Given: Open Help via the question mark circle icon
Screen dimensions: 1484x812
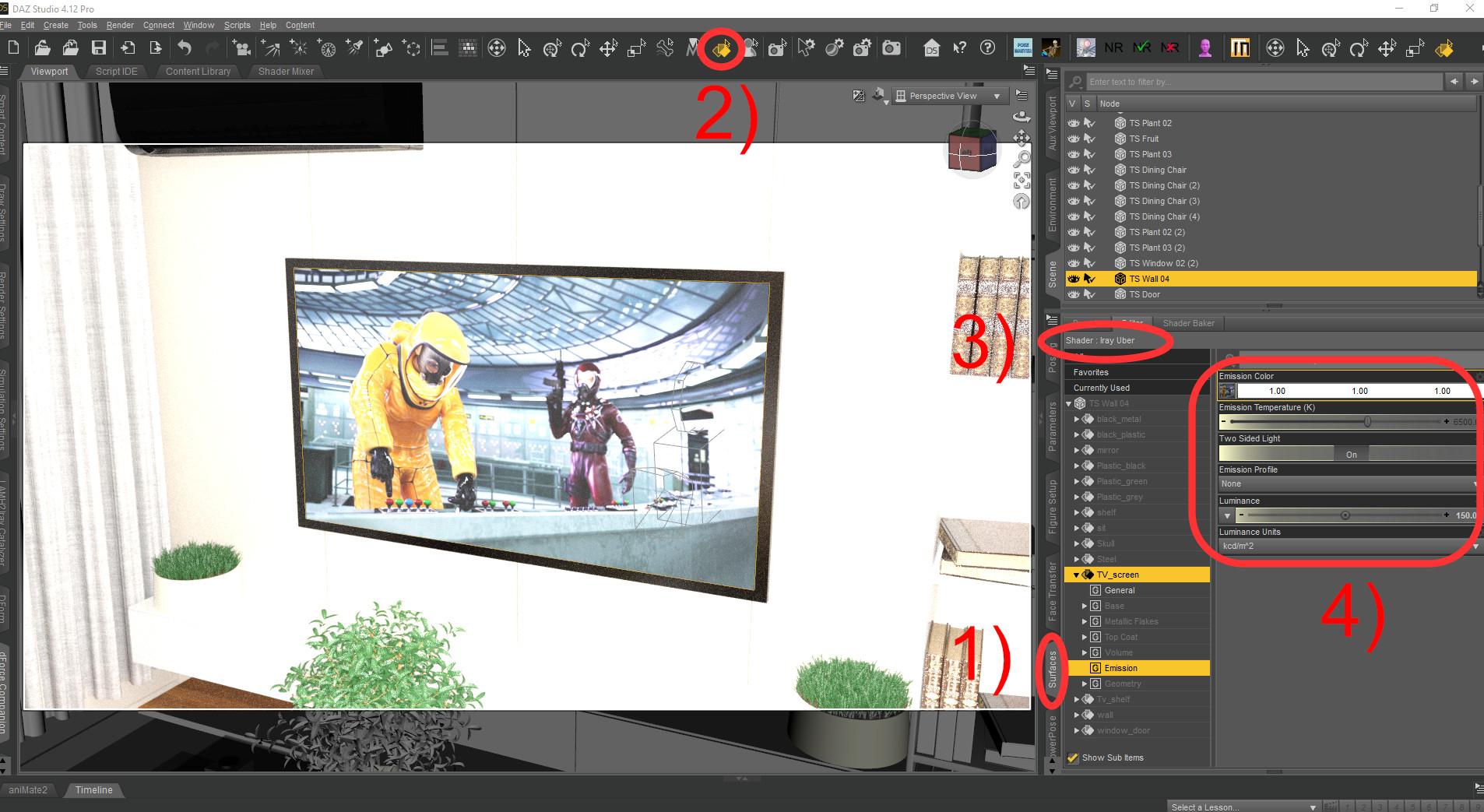Looking at the screenshot, I should coord(987,48).
